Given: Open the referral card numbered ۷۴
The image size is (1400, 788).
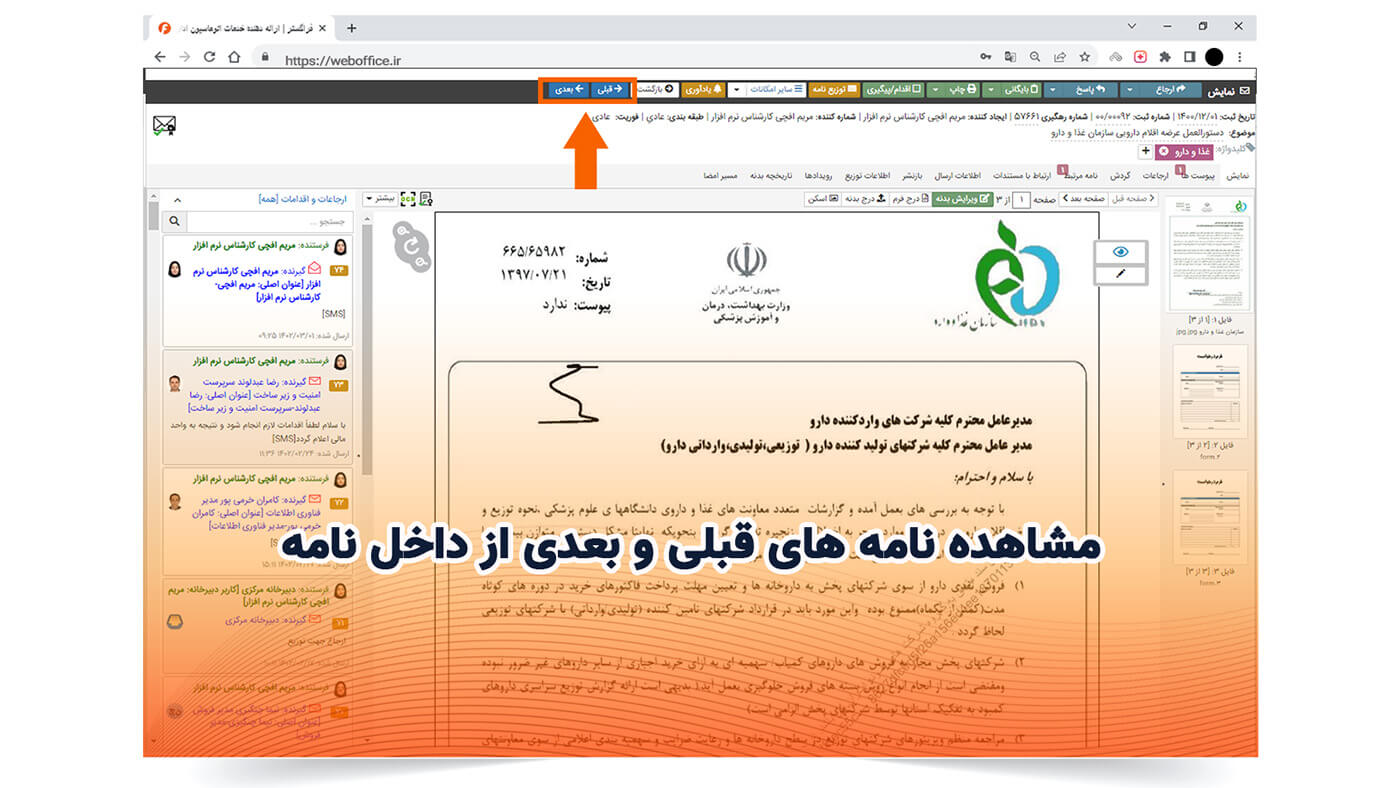Looking at the screenshot, I should (256, 290).
